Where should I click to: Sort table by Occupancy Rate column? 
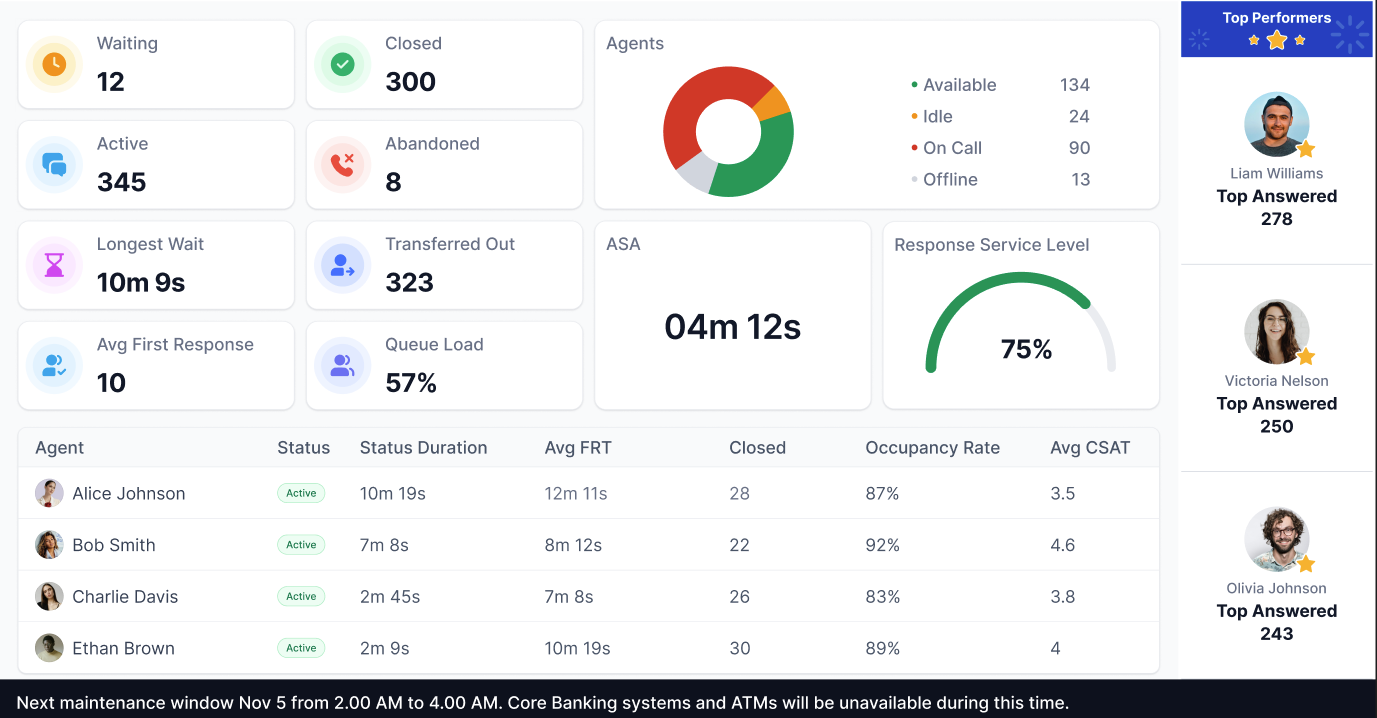coord(932,448)
